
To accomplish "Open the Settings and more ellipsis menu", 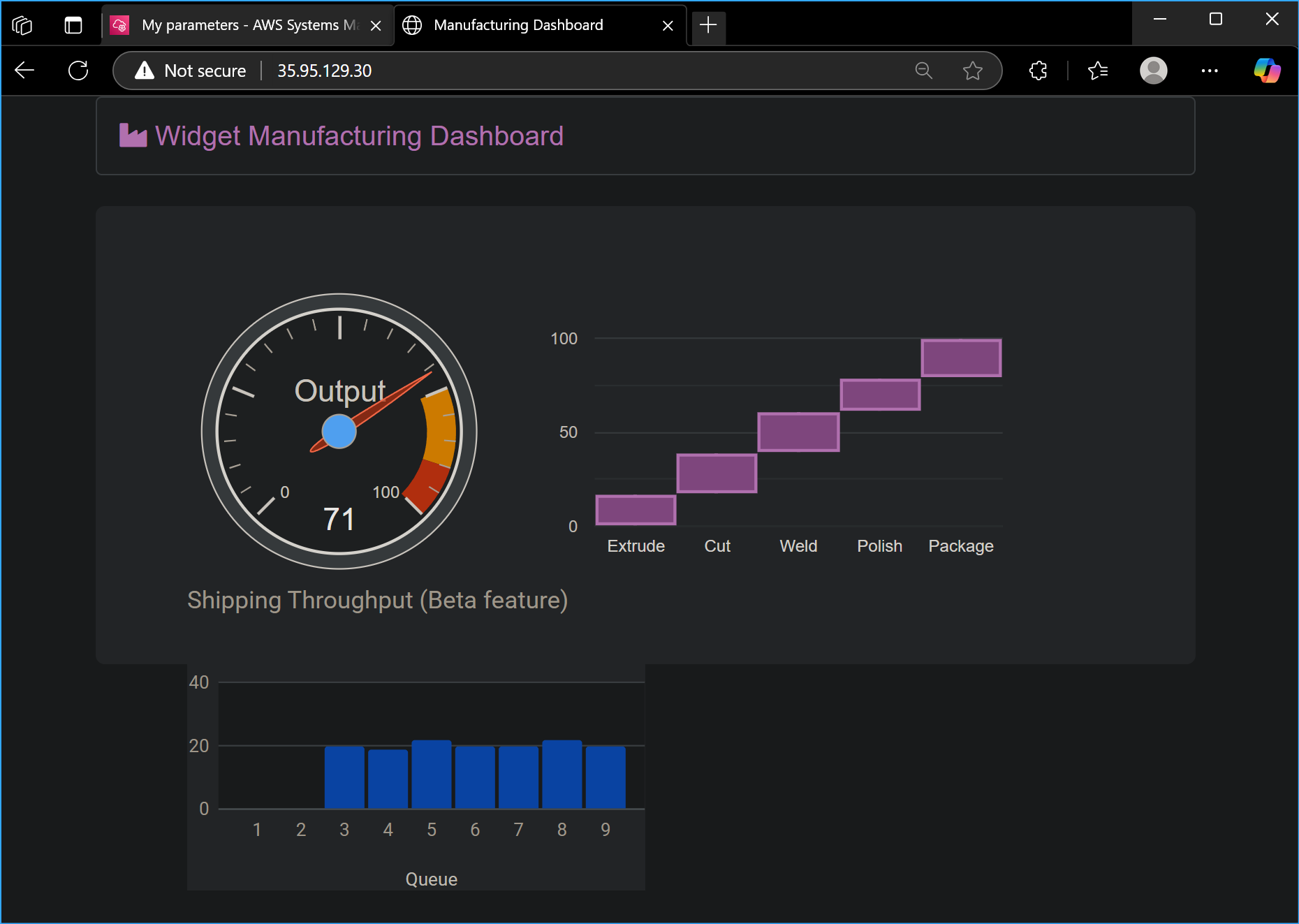I will click(x=1210, y=71).
